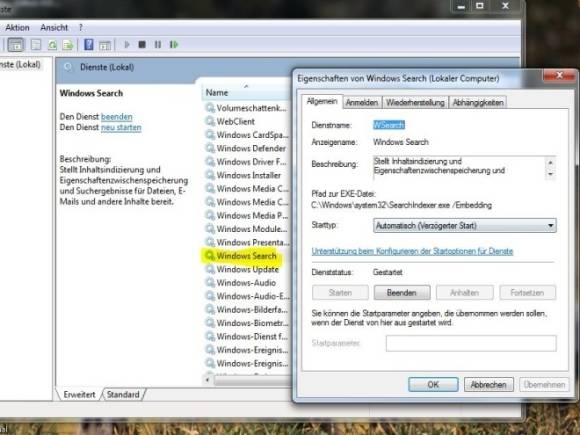Switch to the Anmelden tab
The height and width of the screenshot is (435, 580).
(362, 102)
